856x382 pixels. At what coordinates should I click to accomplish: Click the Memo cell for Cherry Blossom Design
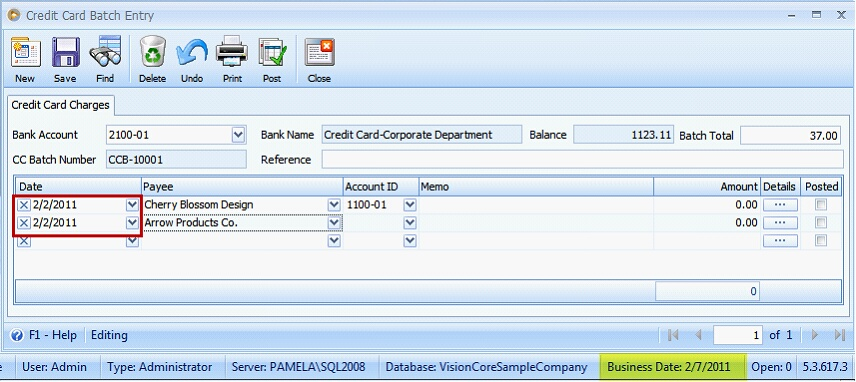[536, 205]
